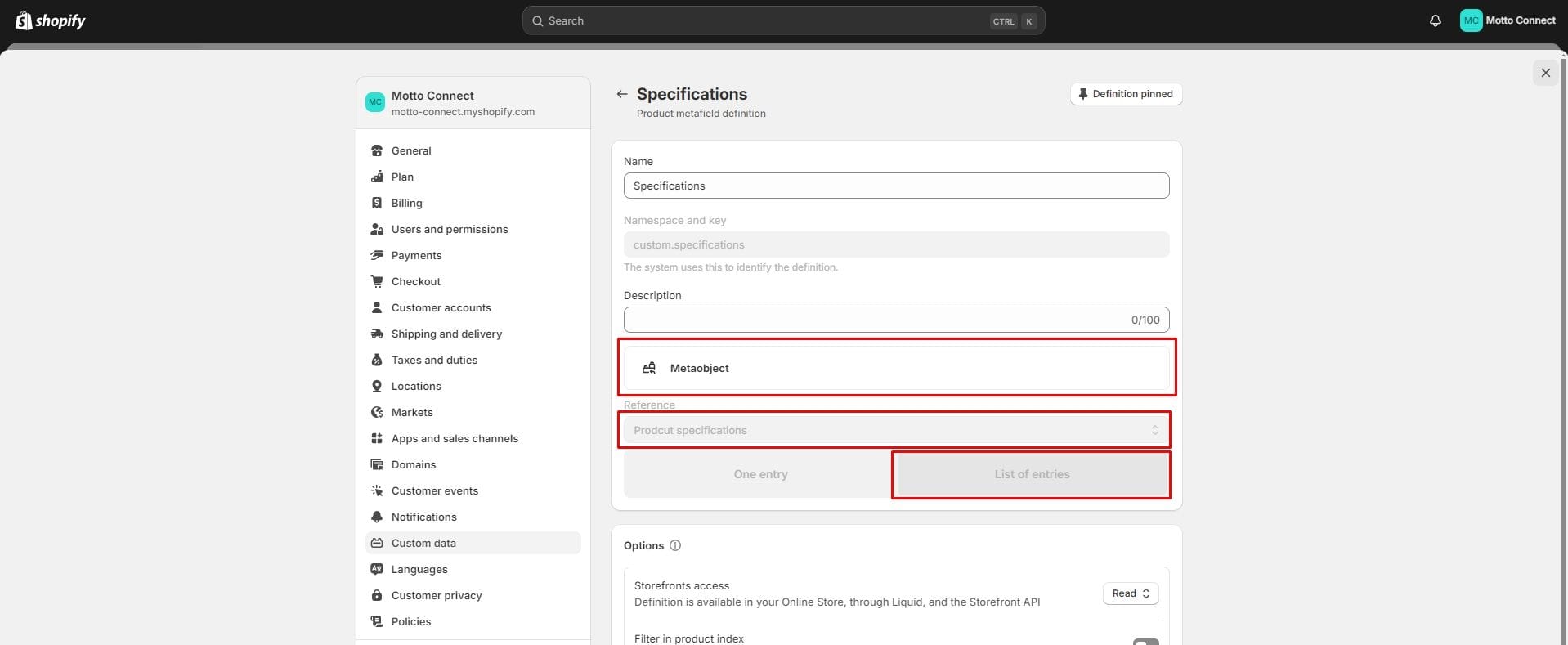Click the Policies icon
Image resolution: width=1568 pixels, height=645 pixels.
(x=377, y=621)
